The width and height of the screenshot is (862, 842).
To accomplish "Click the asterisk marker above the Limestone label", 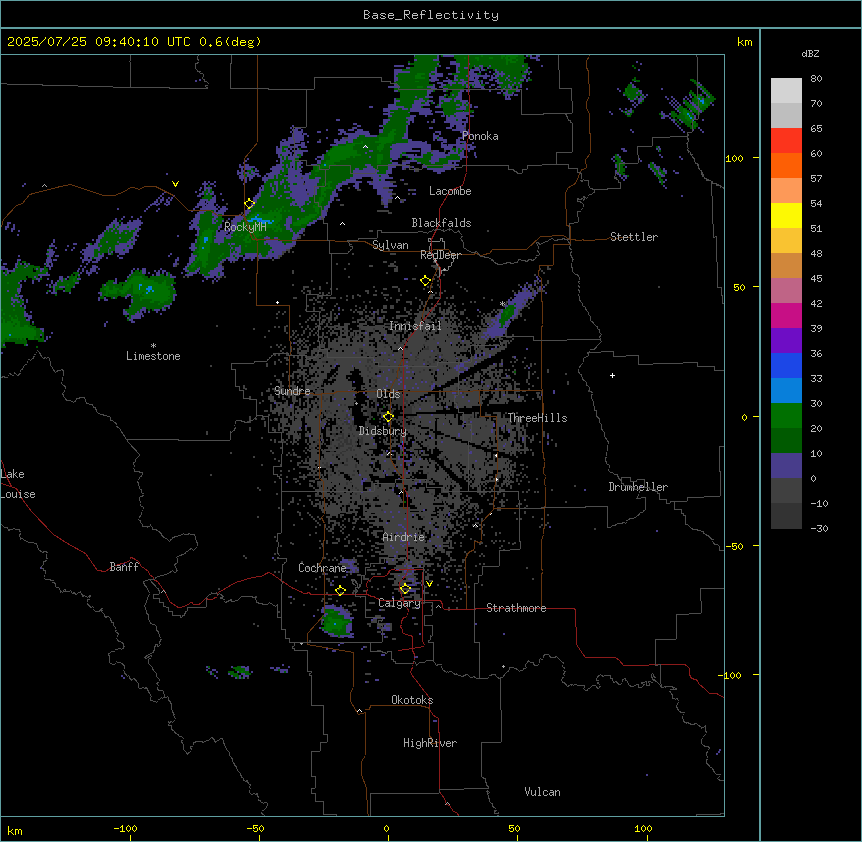I will 153,346.
